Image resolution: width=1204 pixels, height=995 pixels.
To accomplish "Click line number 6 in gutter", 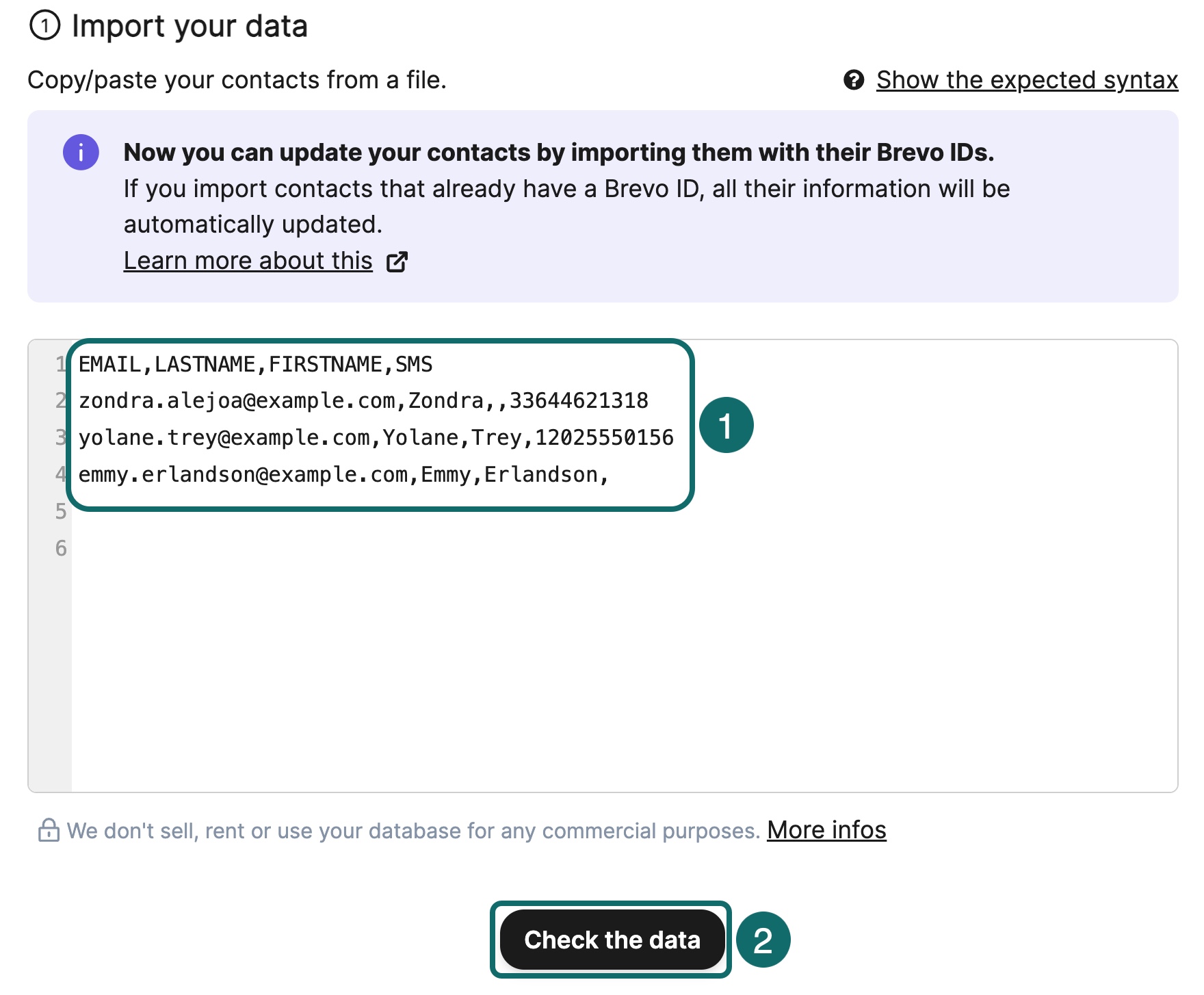I will (x=61, y=548).
